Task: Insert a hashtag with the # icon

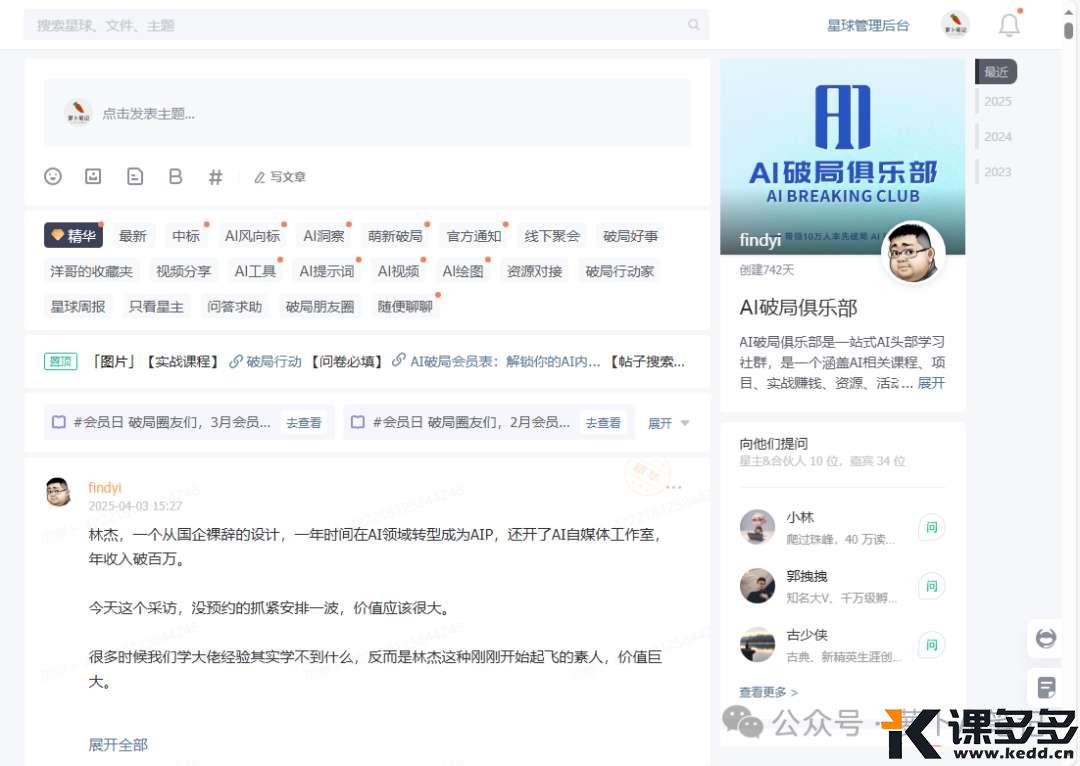Action: coord(216,177)
